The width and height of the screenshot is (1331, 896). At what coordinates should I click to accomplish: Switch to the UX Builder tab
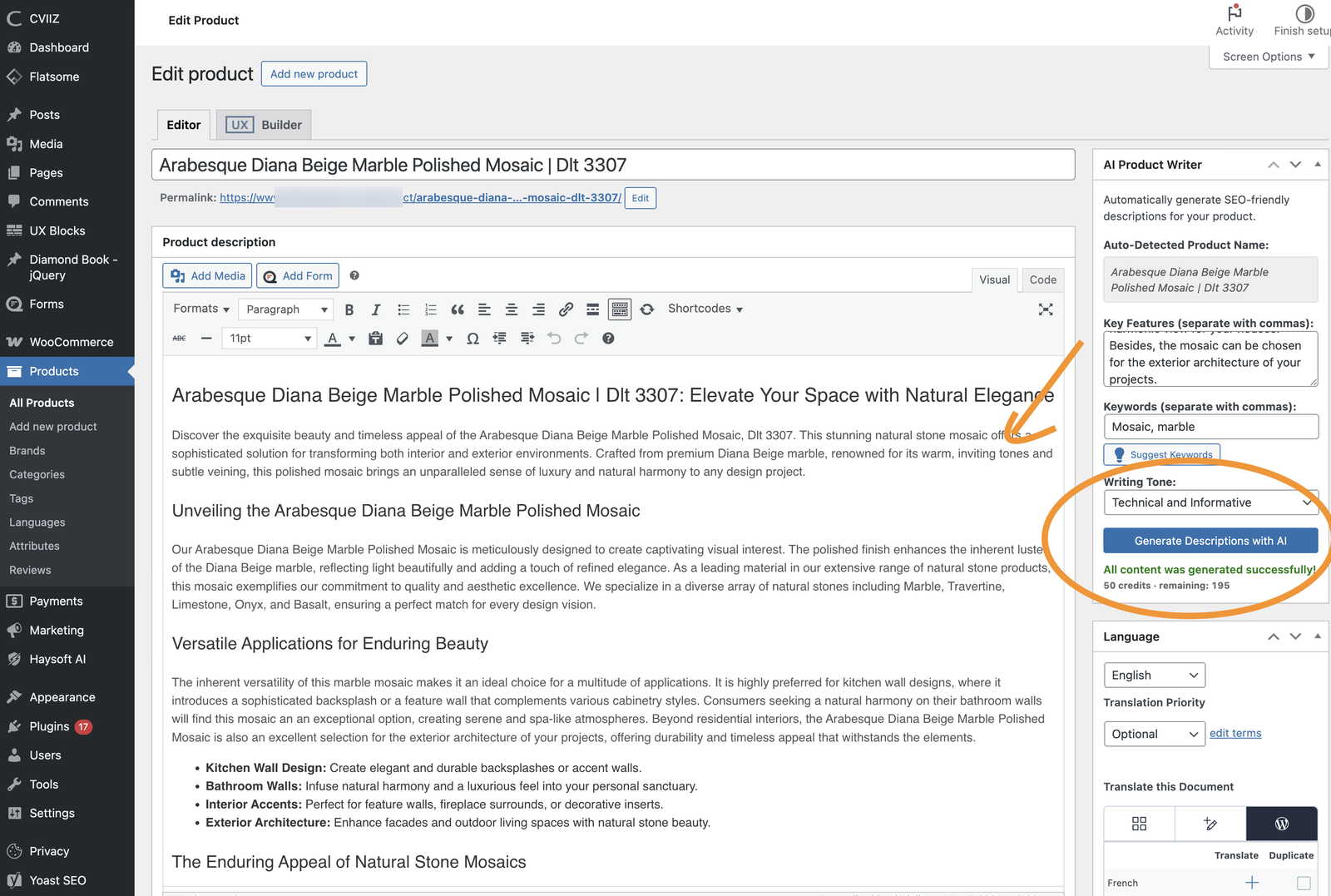pyautogui.click(x=264, y=125)
